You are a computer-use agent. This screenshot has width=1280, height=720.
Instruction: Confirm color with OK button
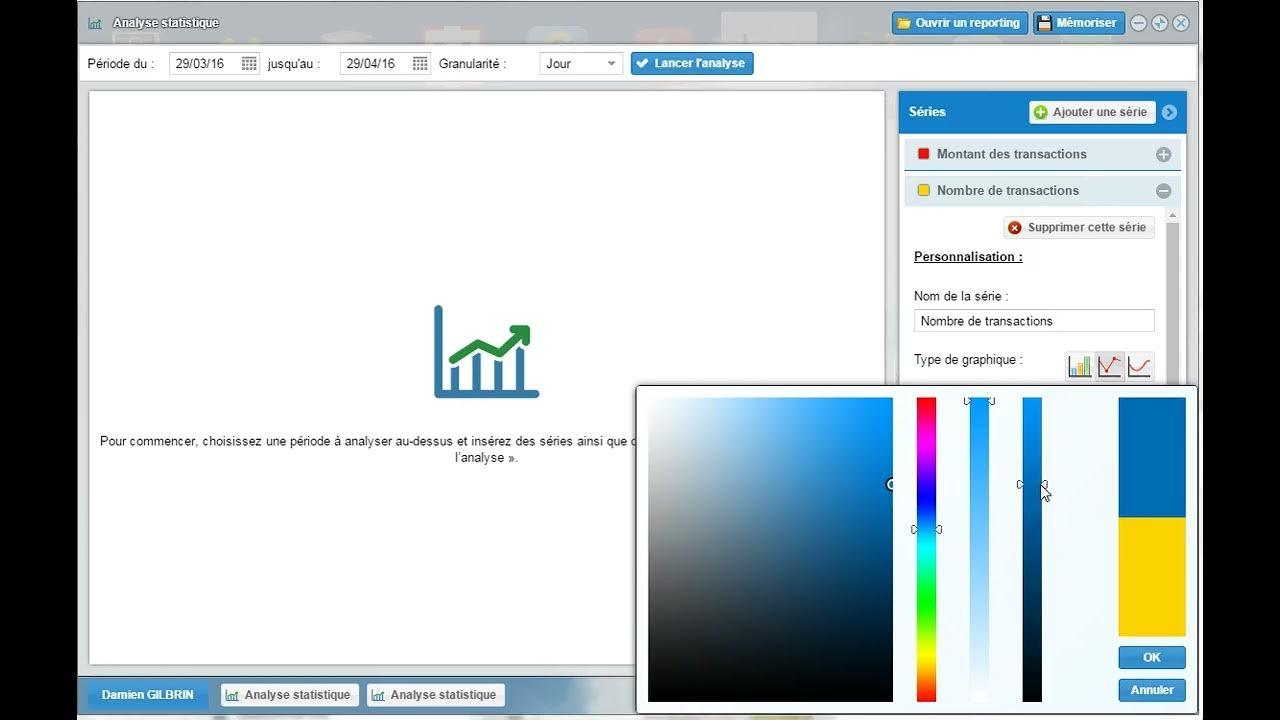pos(1152,657)
